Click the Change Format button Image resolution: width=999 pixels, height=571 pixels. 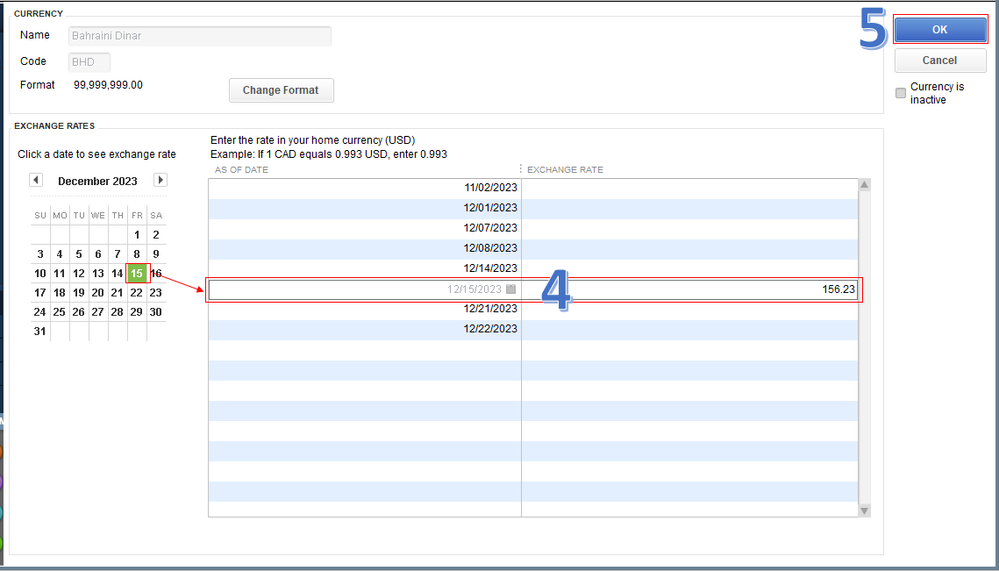pyautogui.click(x=281, y=90)
